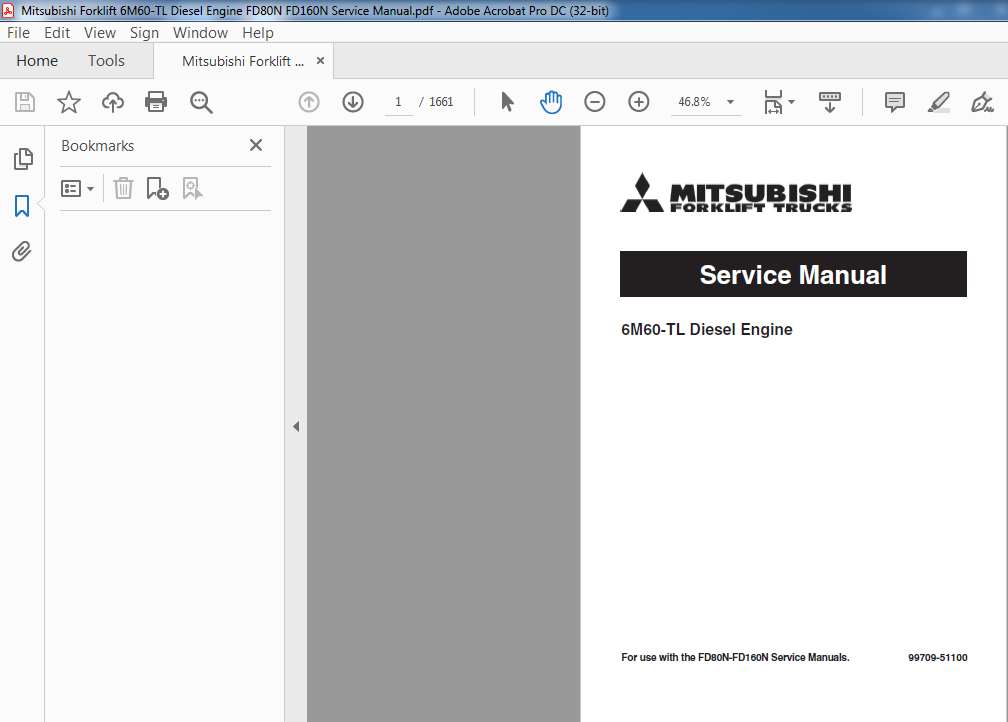The width and height of the screenshot is (1008, 722).
Task: Select the Mitsubishi Forklift document tab
Action: (243, 61)
